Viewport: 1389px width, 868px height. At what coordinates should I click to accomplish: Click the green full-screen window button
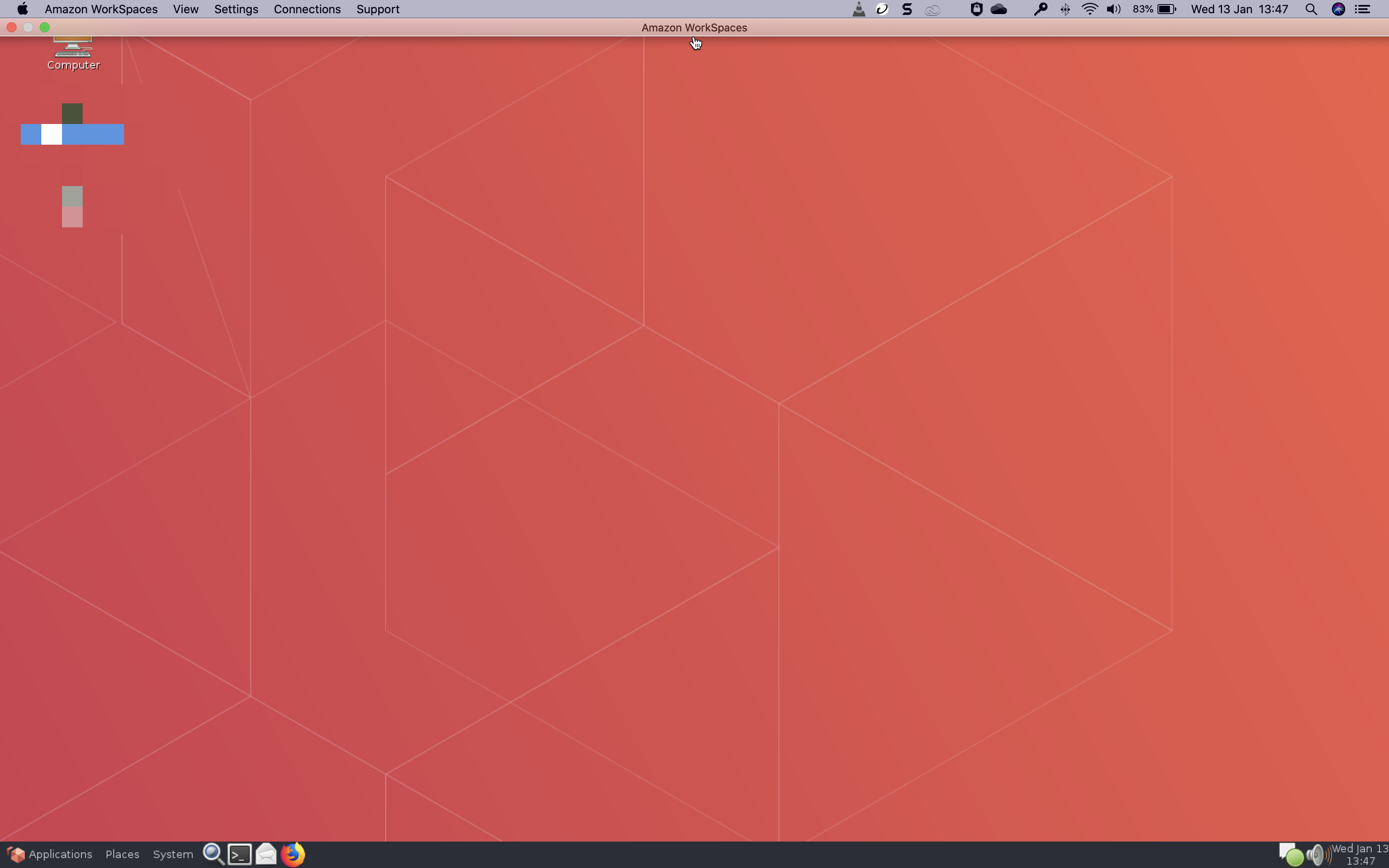tap(45, 27)
